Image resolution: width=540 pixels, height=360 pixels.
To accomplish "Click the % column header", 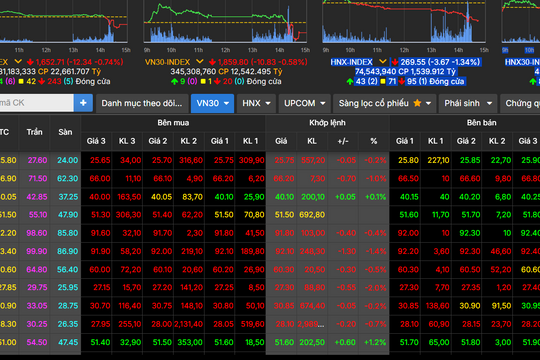I will click(374, 141).
